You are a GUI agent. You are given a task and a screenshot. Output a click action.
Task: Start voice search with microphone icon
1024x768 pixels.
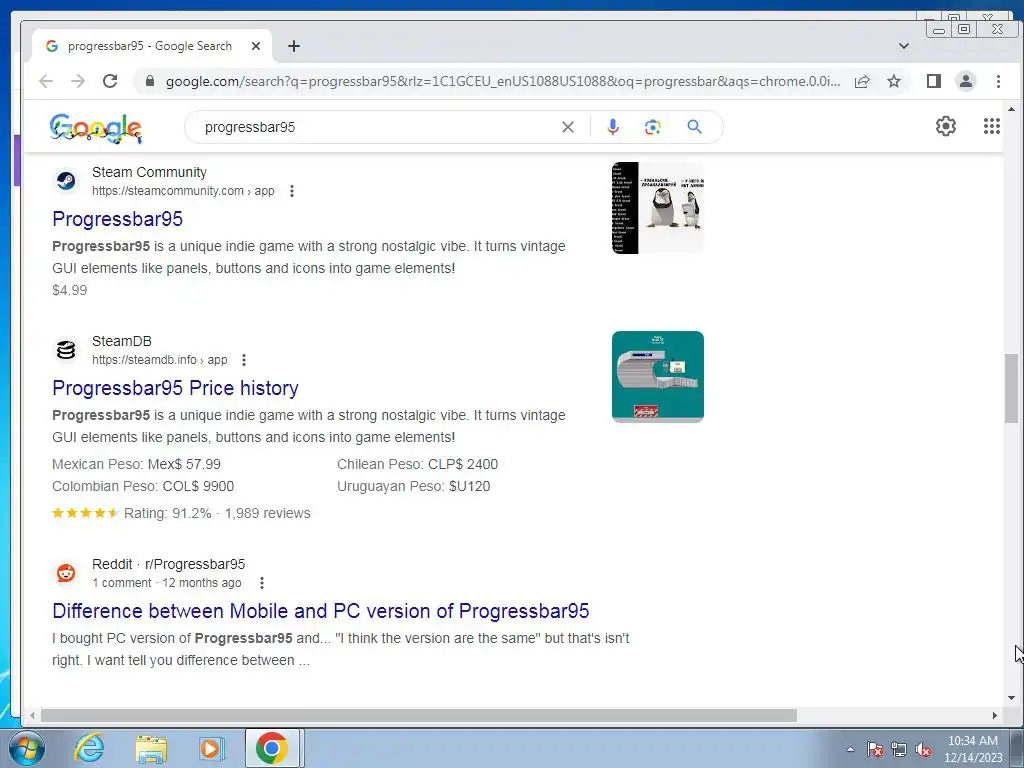pyautogui.click(x=613, y=127)
